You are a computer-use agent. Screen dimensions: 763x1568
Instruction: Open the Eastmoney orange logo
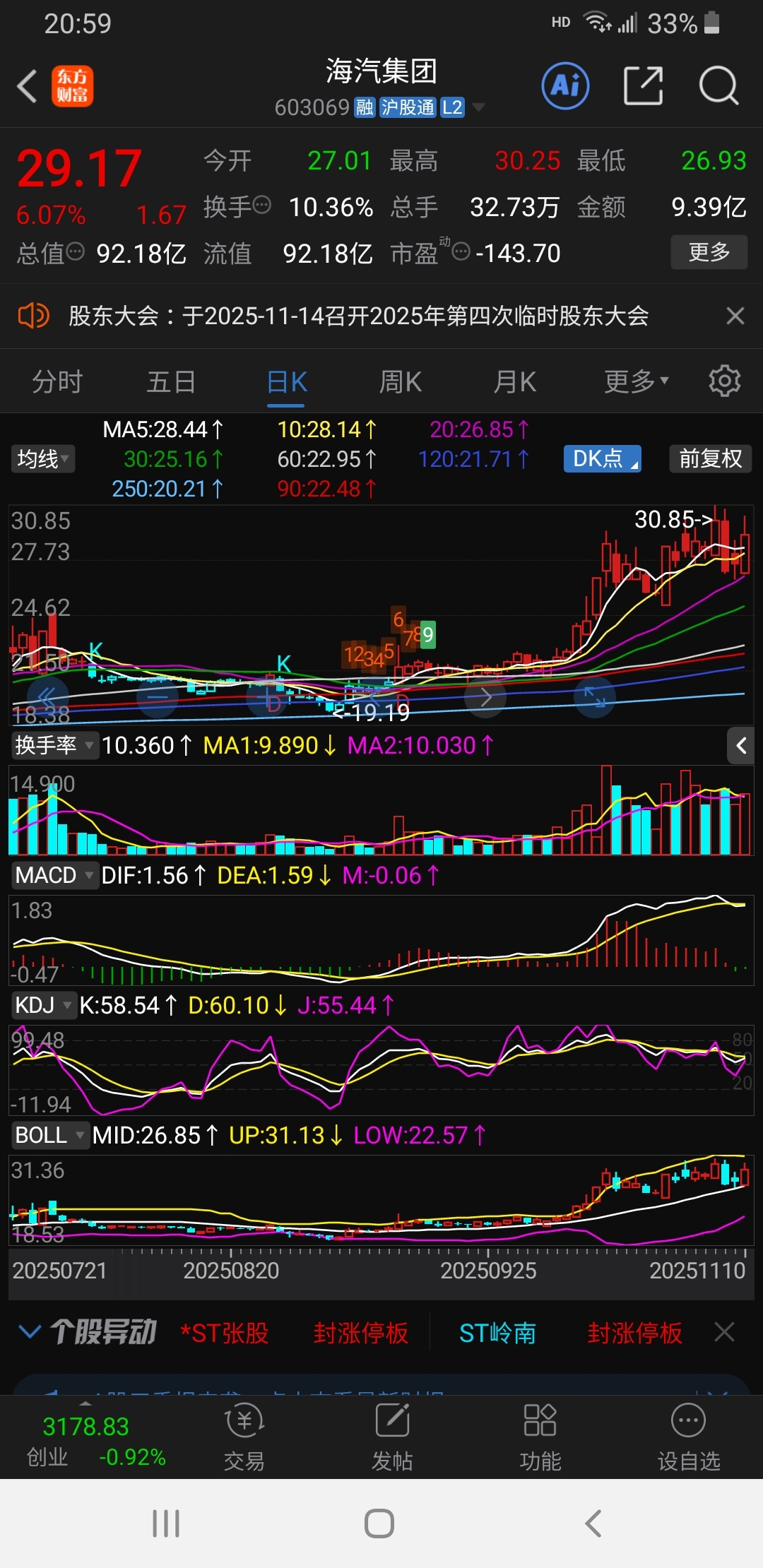tap(72, 87)
